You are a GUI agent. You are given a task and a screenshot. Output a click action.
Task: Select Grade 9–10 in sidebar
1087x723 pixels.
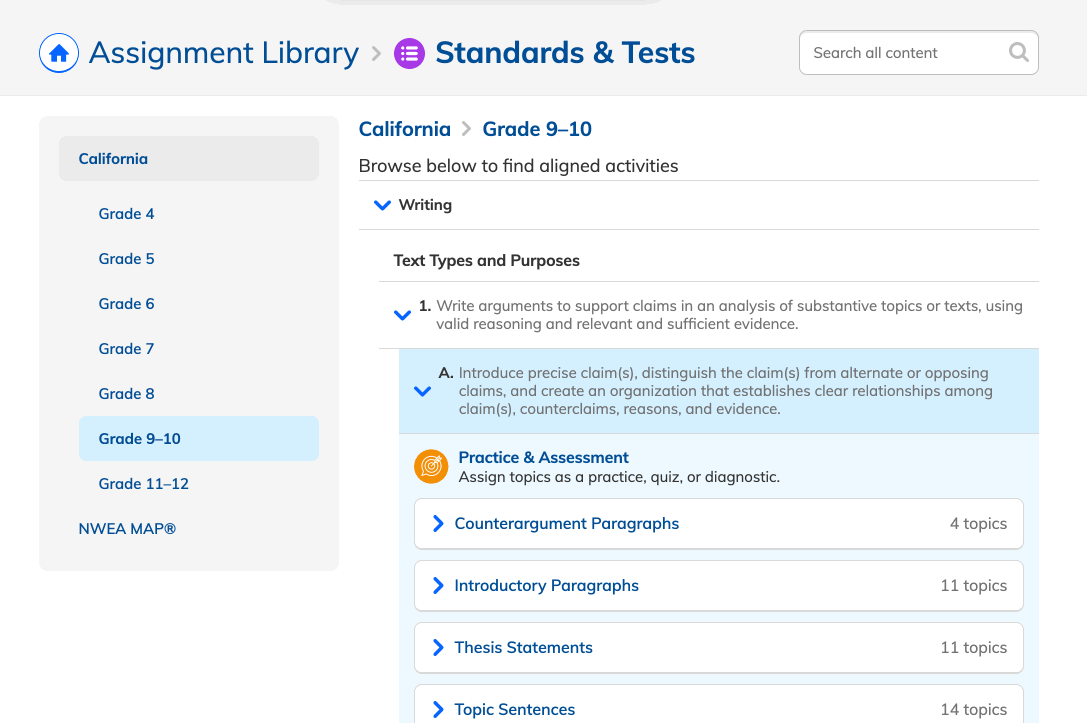[x=198, y=439]
